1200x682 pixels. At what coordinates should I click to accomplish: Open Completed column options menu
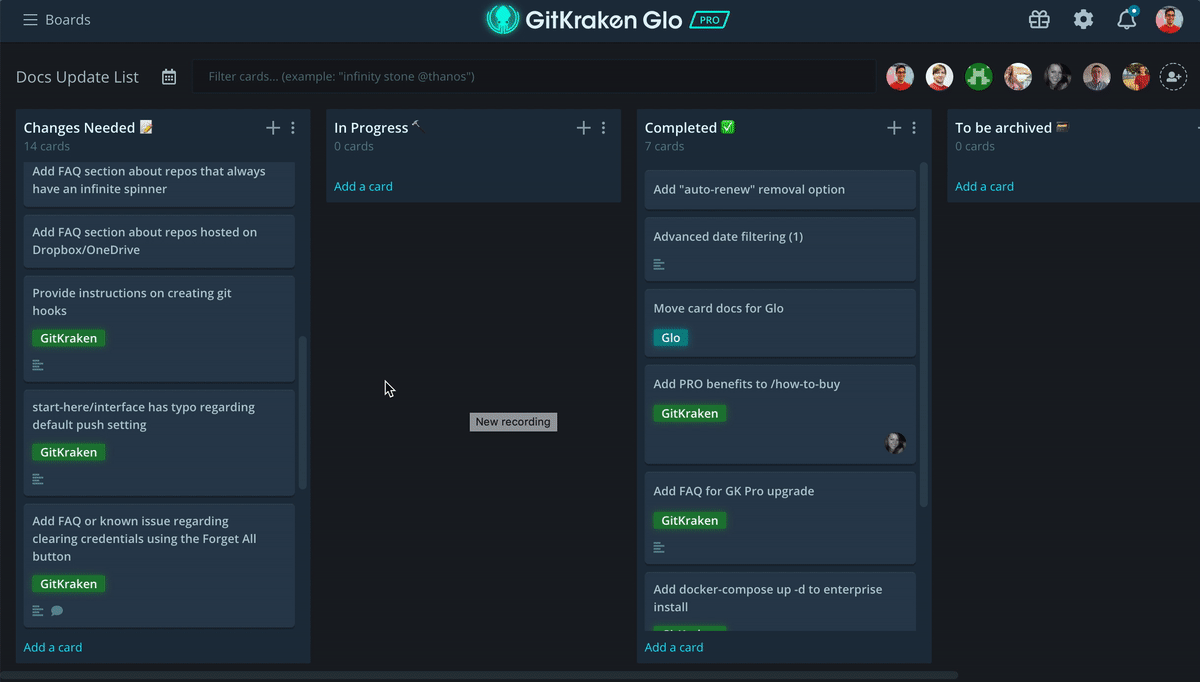coord(914,128)
